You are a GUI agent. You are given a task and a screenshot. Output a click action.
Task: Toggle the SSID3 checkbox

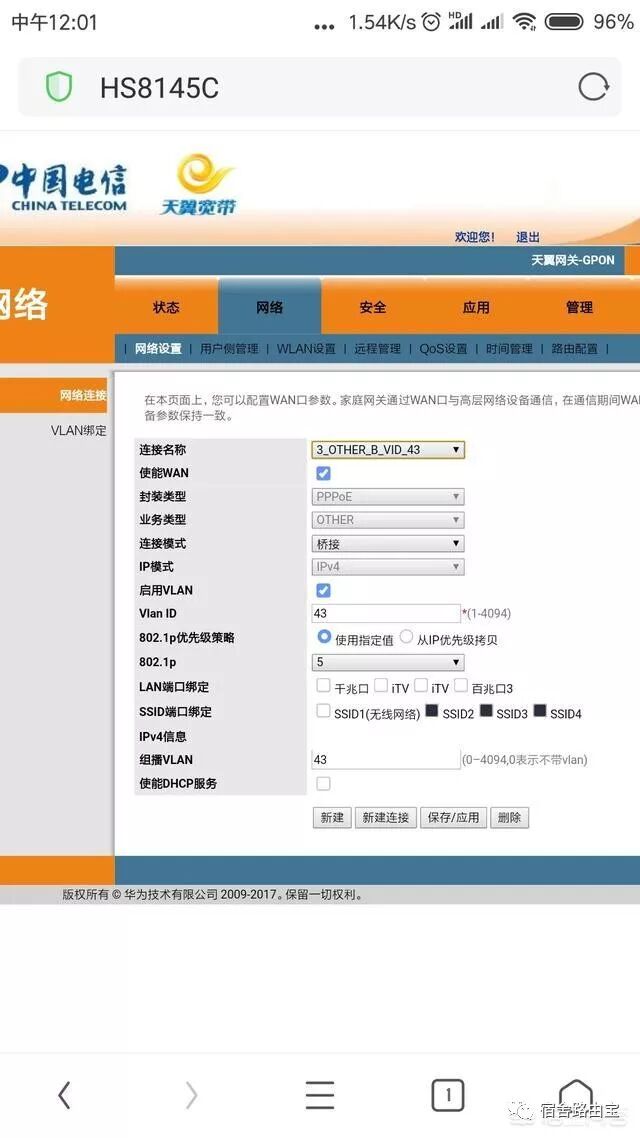coord(486,711)
